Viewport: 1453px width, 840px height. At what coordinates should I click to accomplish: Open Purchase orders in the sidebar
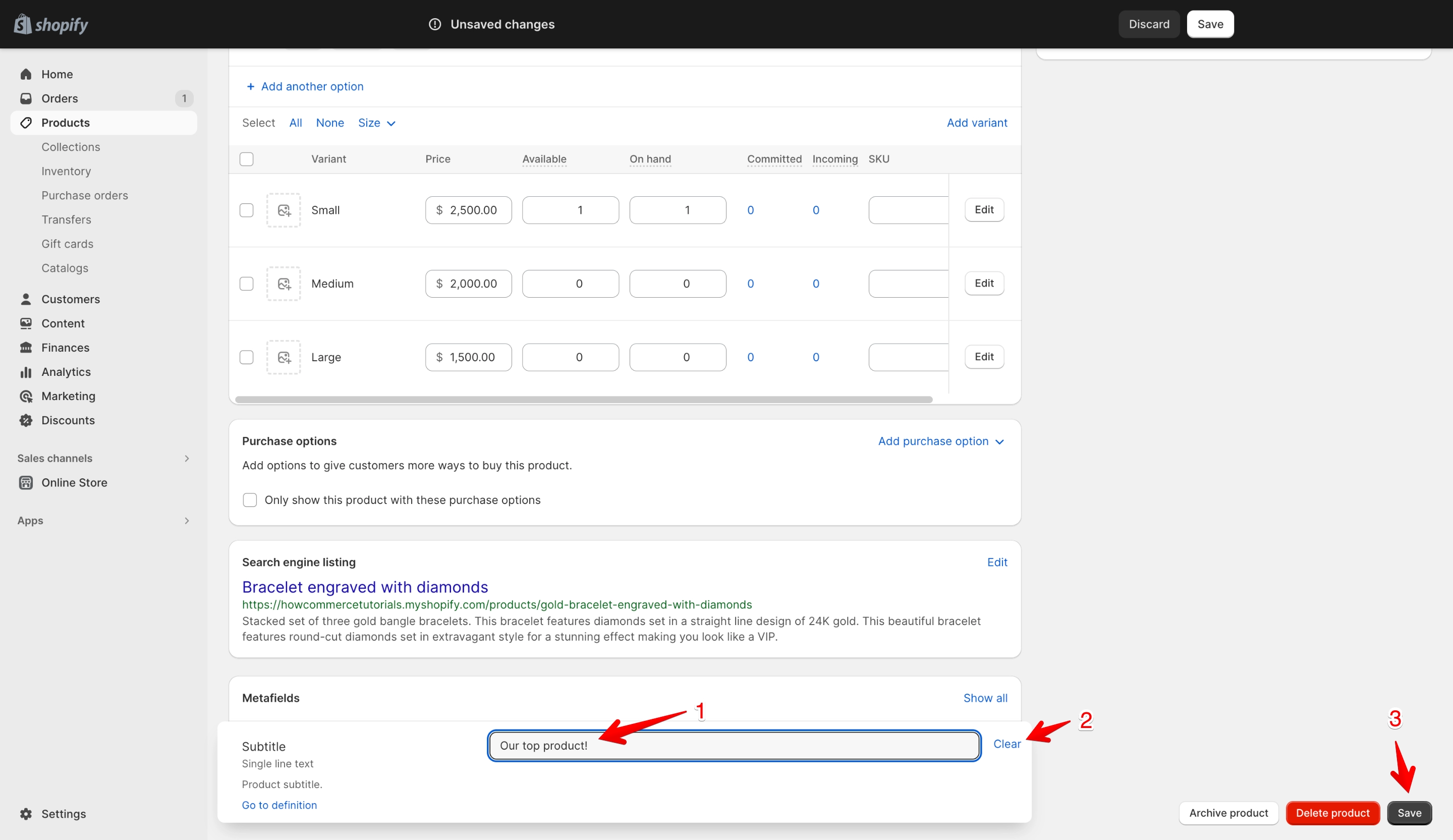coord(84,195)
